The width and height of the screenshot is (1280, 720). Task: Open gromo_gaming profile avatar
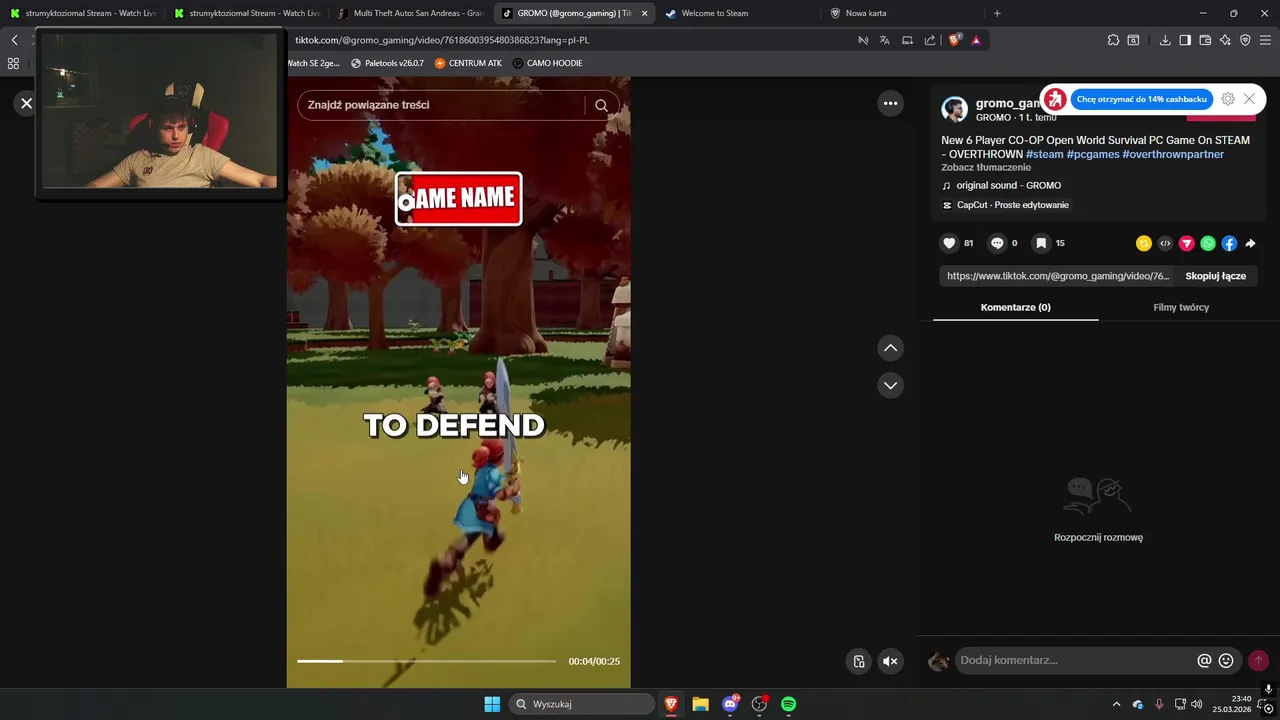click(x=954, y=109)
